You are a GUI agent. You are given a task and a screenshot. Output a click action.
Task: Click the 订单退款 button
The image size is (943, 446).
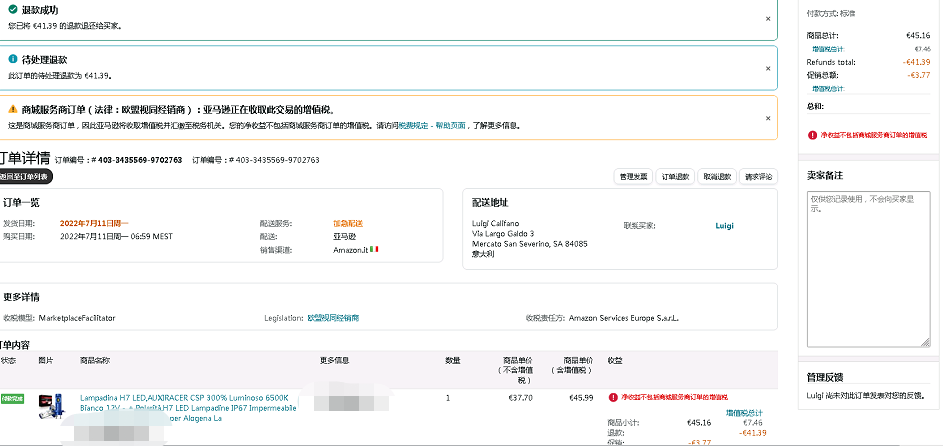tap(675, 177)
